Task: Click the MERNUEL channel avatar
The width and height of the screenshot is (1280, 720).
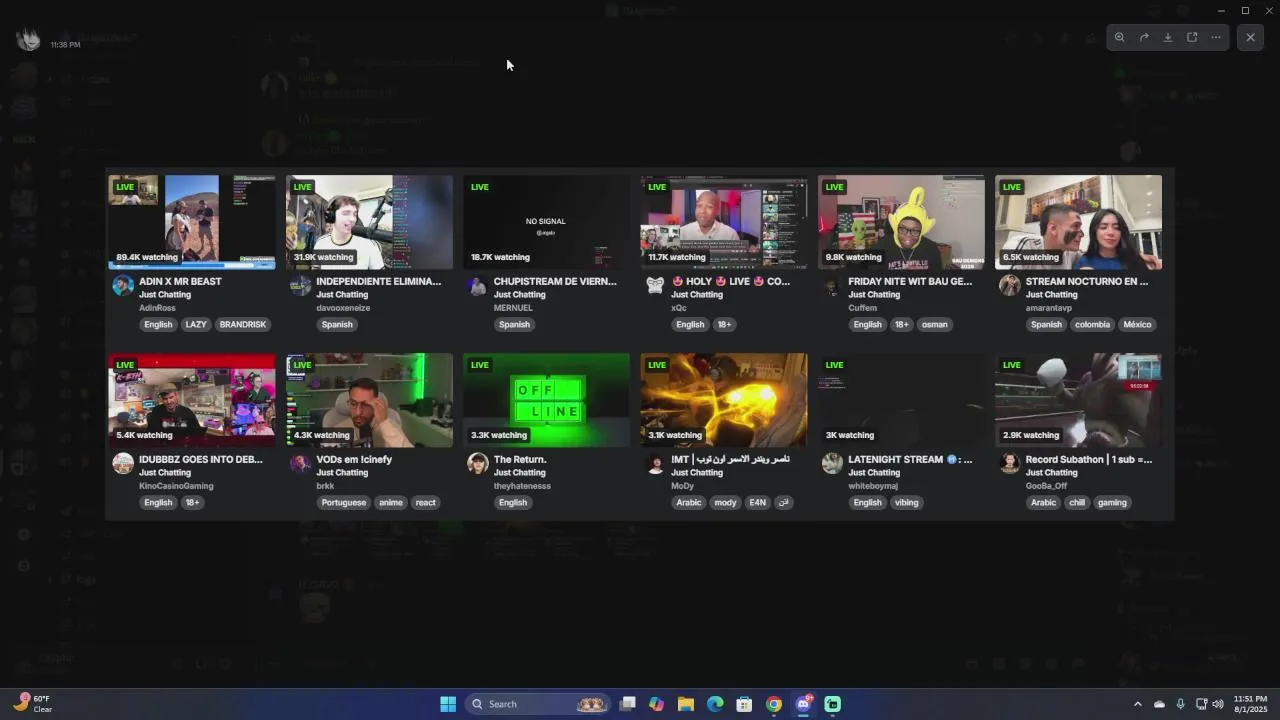Action: coord(477,286)
